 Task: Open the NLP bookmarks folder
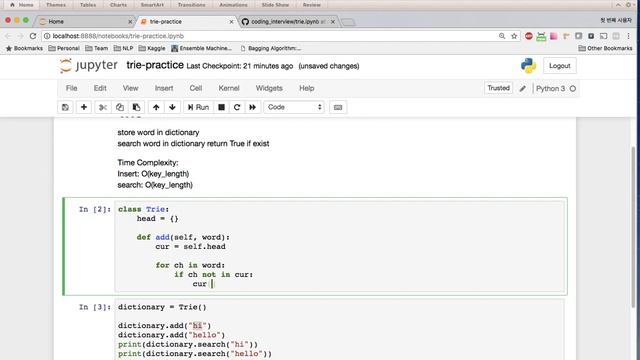[123, 48]
